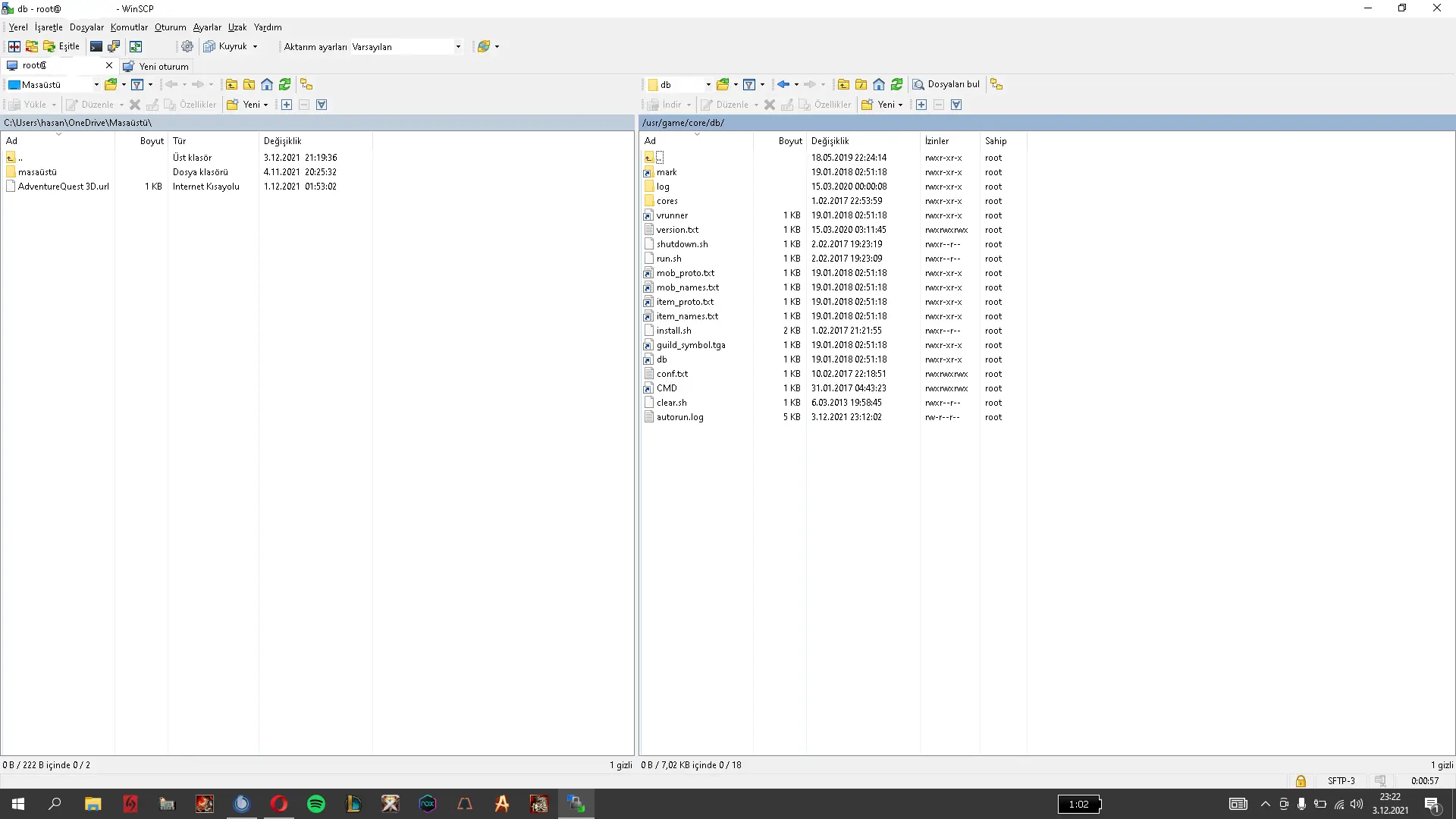Open the Komutlar menu
Viewport: 1456px width, 819px height.
click(129, 27)
